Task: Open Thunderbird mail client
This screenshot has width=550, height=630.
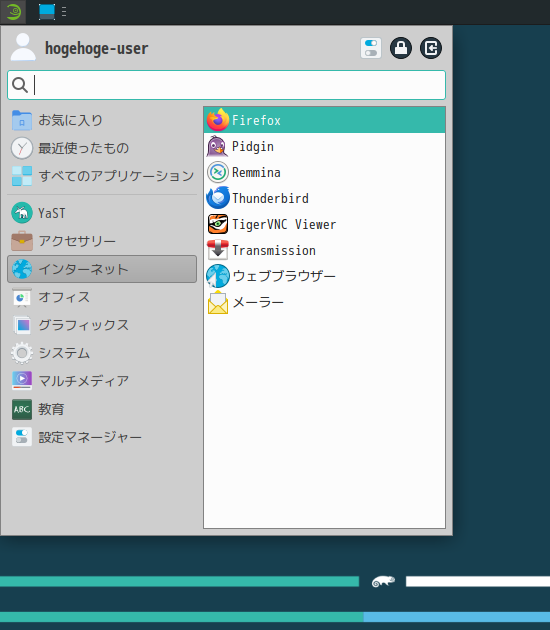Action: (x=324, y=198)
